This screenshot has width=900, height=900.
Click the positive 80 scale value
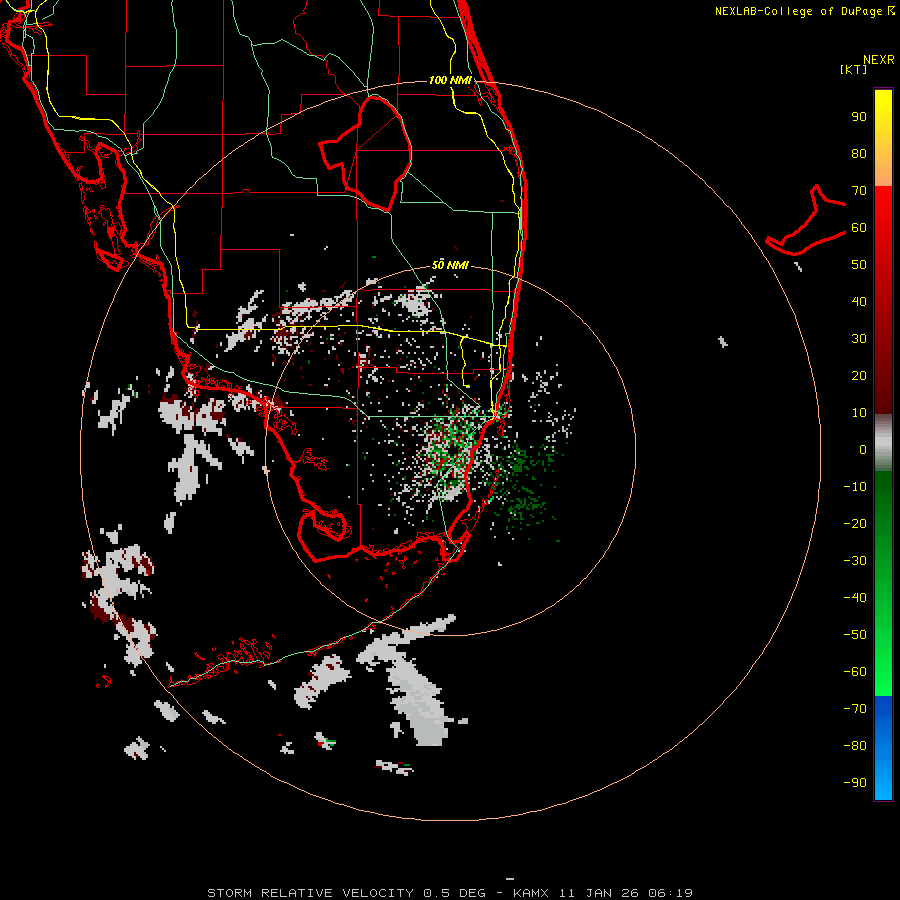click(x=859, y=154)
